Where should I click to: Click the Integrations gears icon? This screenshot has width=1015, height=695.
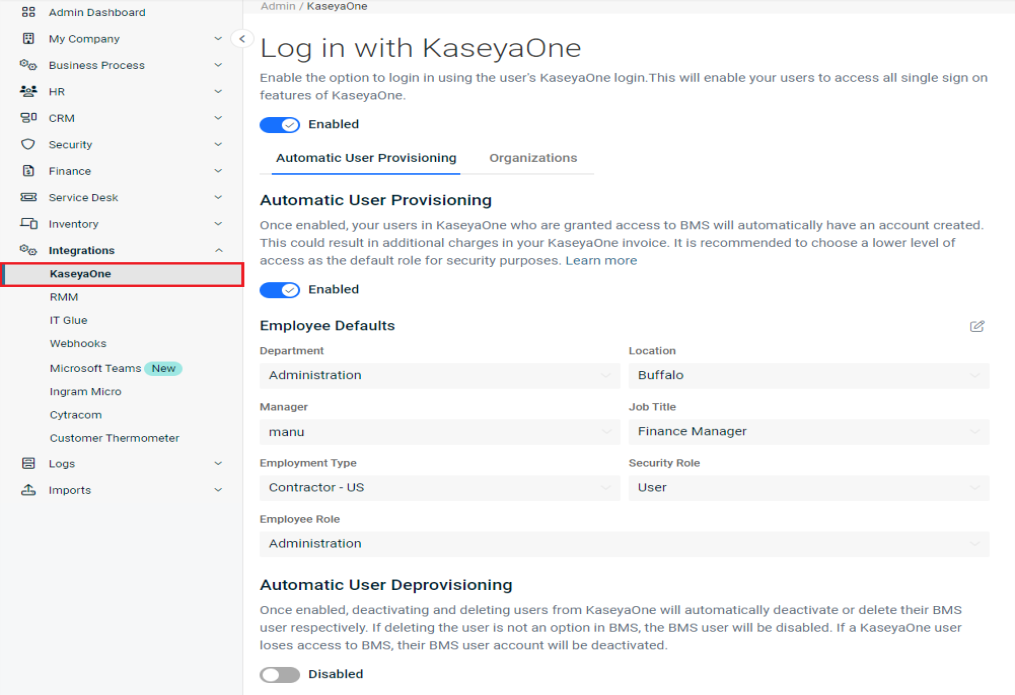coord(28,250)
